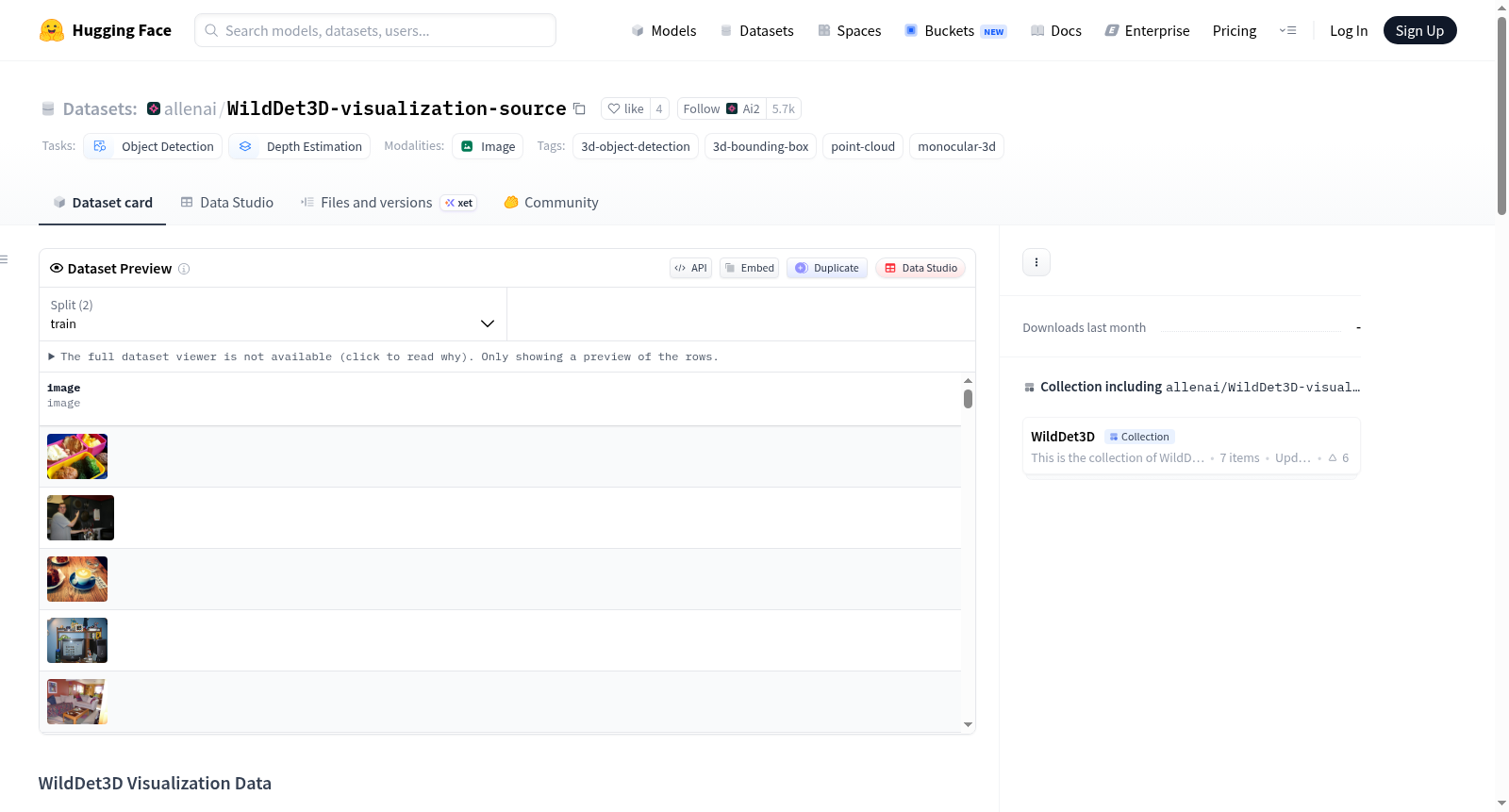This screenshot has height=812, width=1509.
Task: Click the monocular-3d tag
Action: [956, 146]
